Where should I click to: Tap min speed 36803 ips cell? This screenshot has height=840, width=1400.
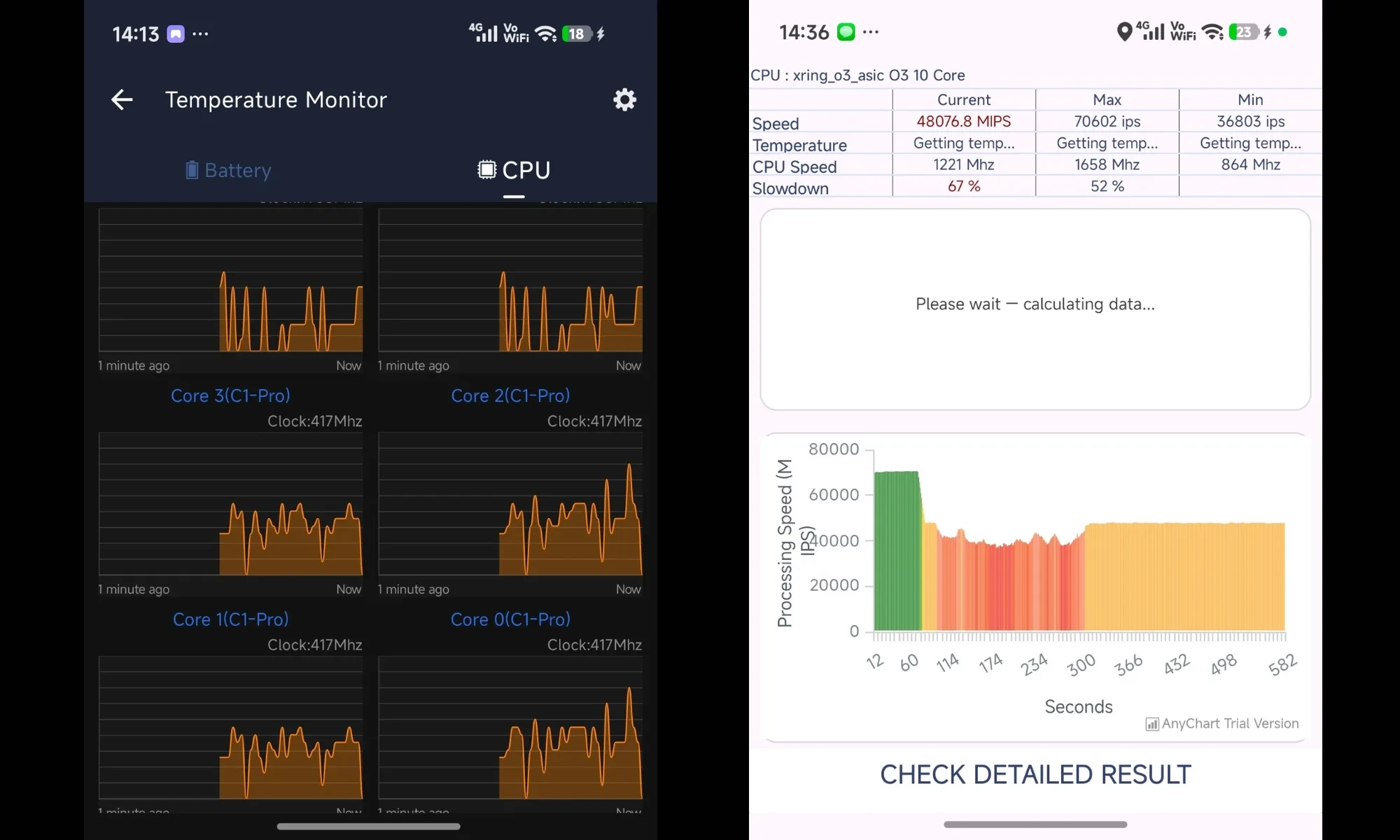coord(1250,121)
